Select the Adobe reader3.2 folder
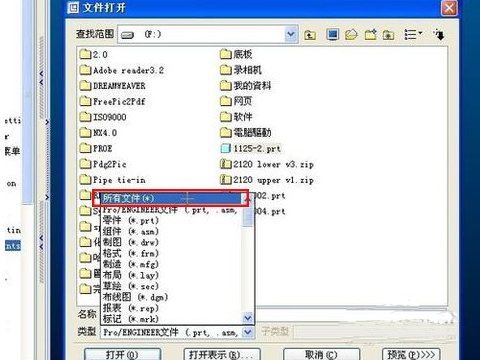This screenshot has height=360, width=480. coord(122,70)
